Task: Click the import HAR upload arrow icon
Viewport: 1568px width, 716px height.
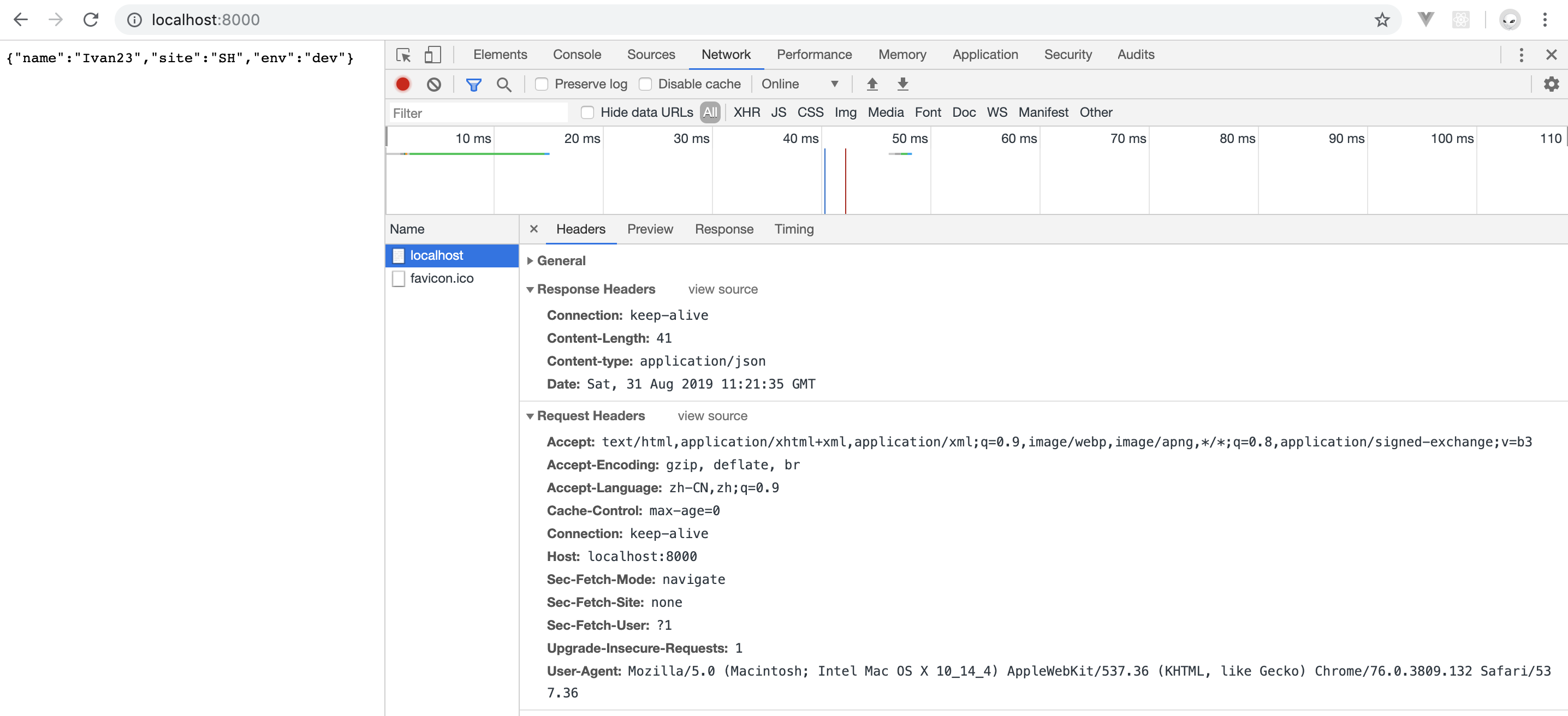Action: (872, 84)
